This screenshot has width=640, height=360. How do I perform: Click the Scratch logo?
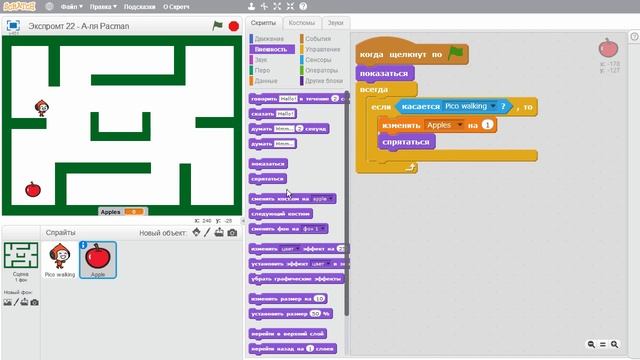click(19, 6)
